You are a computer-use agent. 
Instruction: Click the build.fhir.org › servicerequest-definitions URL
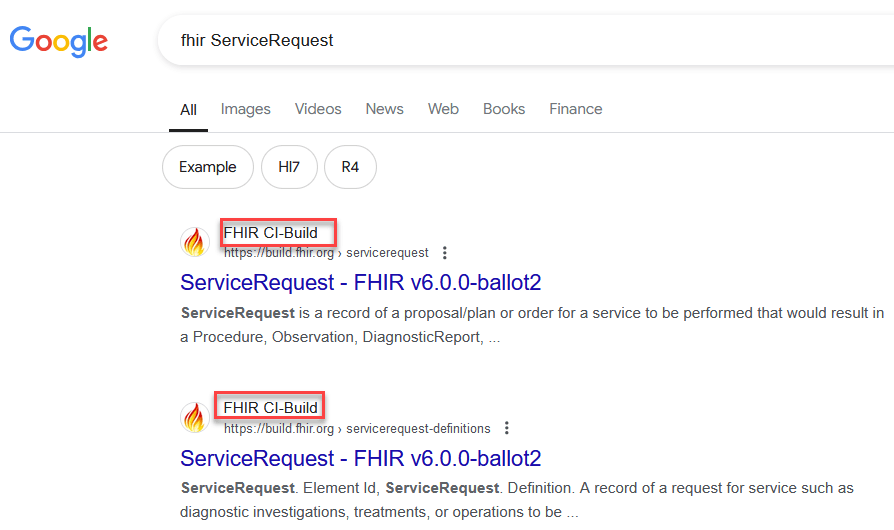pos(357,429)
